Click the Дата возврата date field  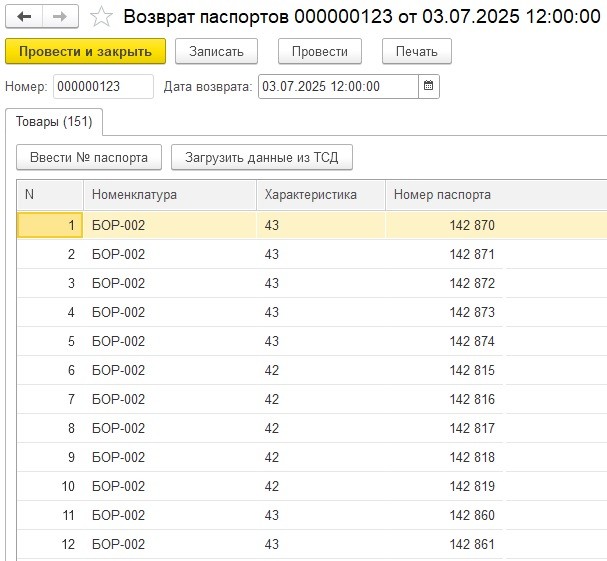(337, 87)
